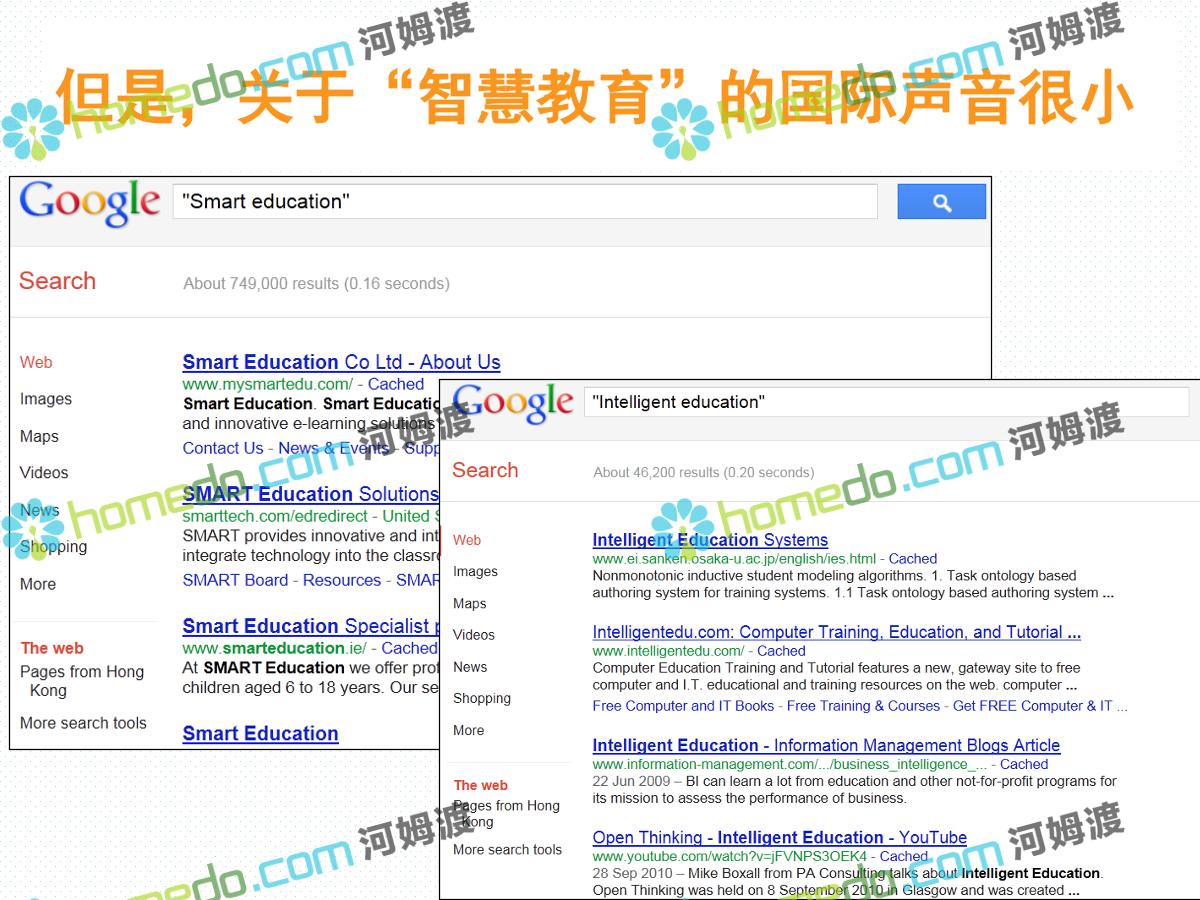
Task: Open the "Contact Us" sitelink
Action: pos(223,448)
